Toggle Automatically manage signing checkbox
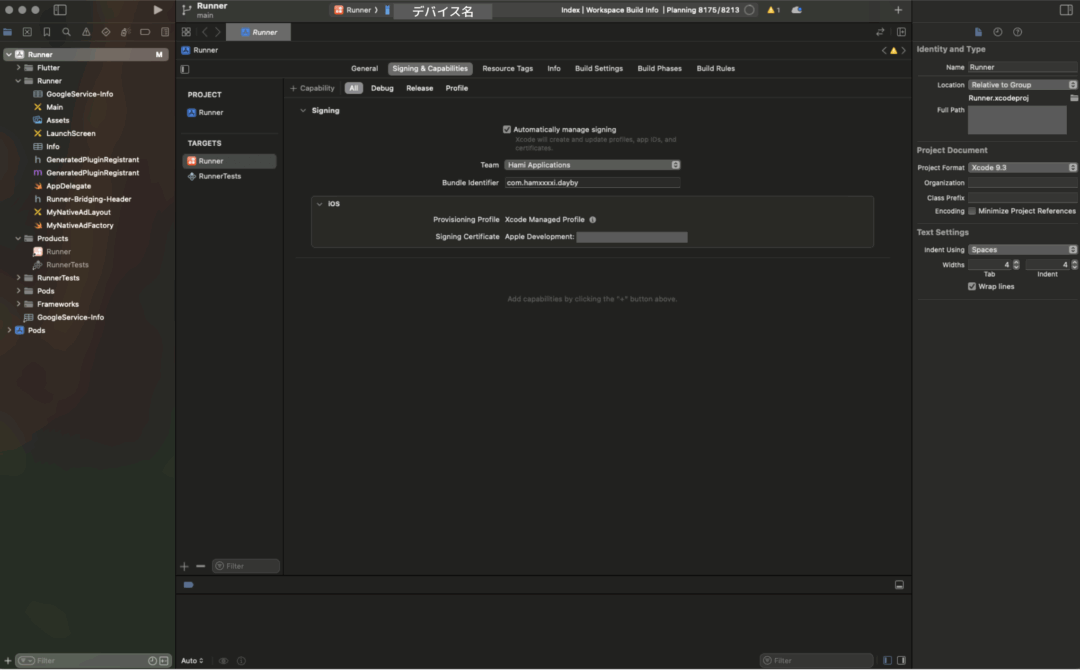 pyautogui.click(x=507, y=129)
